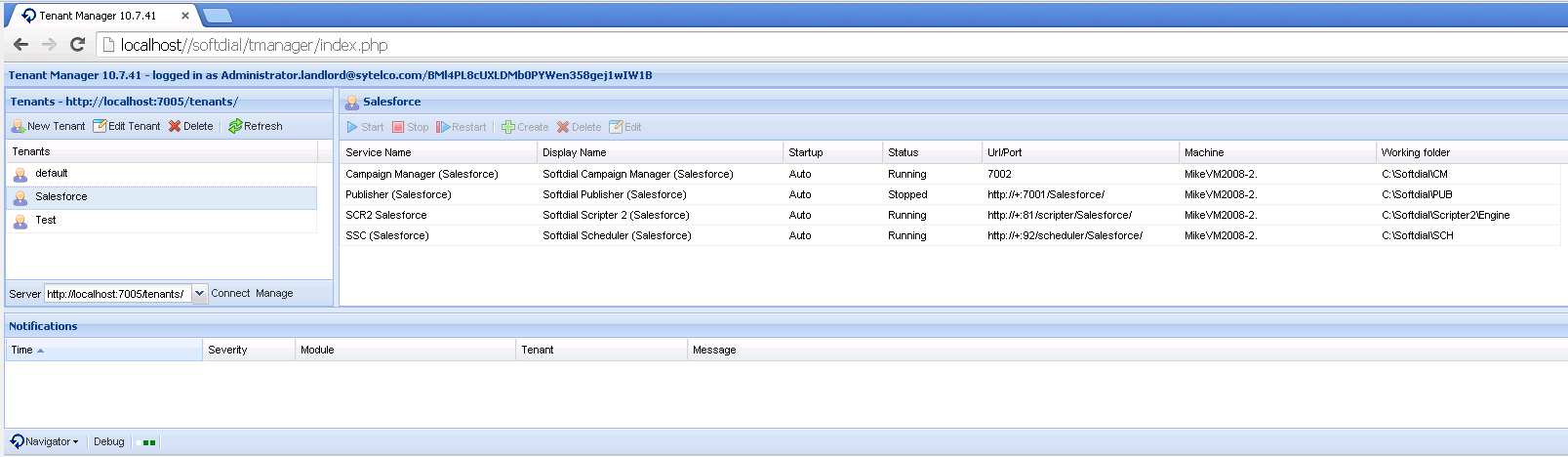Sort by the Service Name column

pos(438,152)
